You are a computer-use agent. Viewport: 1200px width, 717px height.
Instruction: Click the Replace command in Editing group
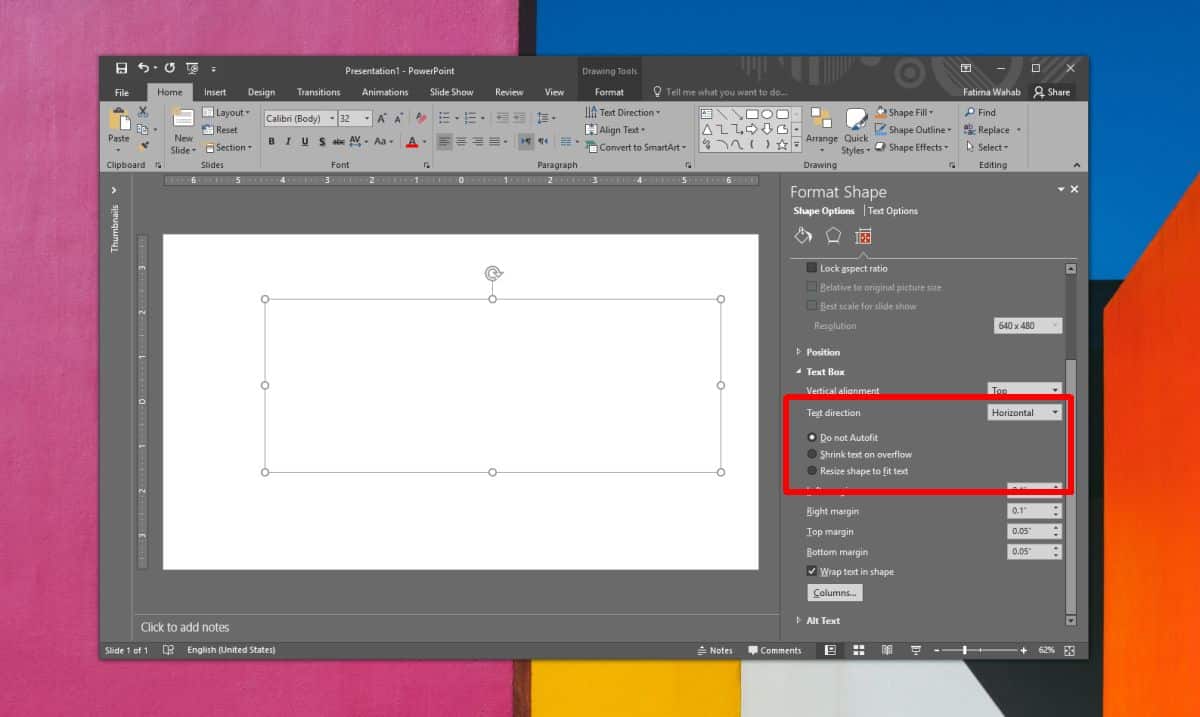click(991, 129)
